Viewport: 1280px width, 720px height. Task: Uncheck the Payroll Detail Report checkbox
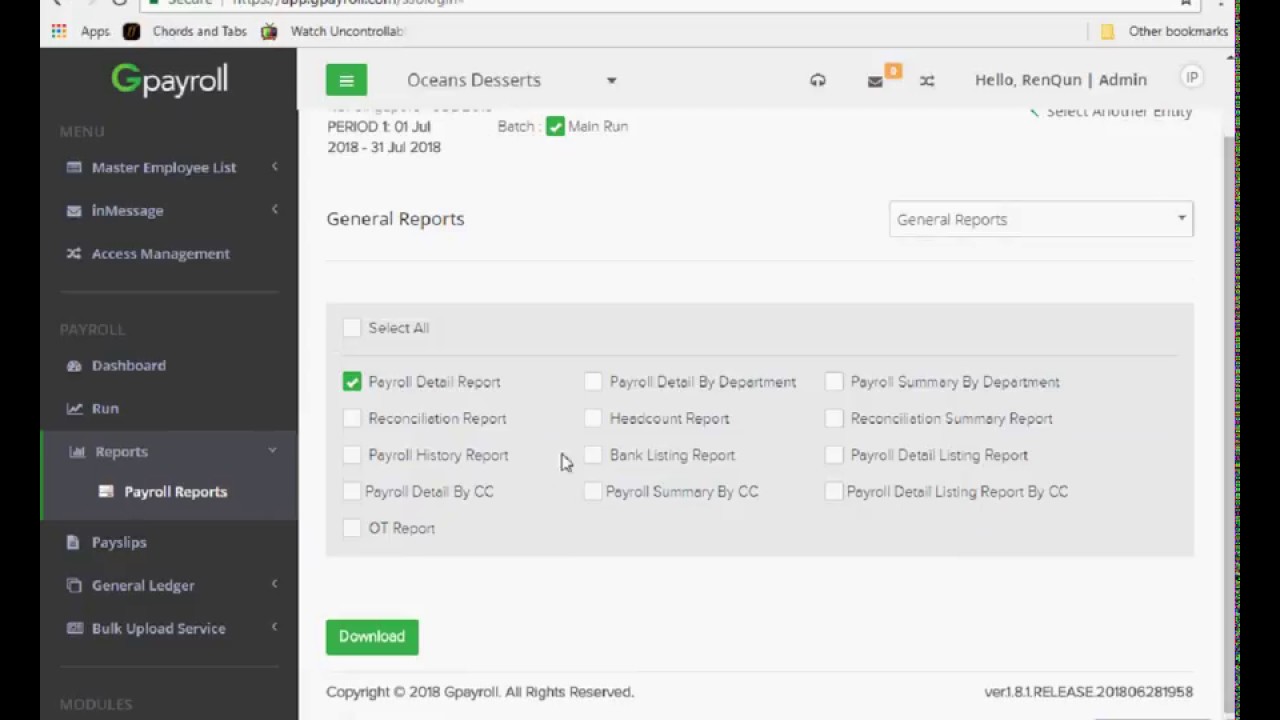click(351, 382)
